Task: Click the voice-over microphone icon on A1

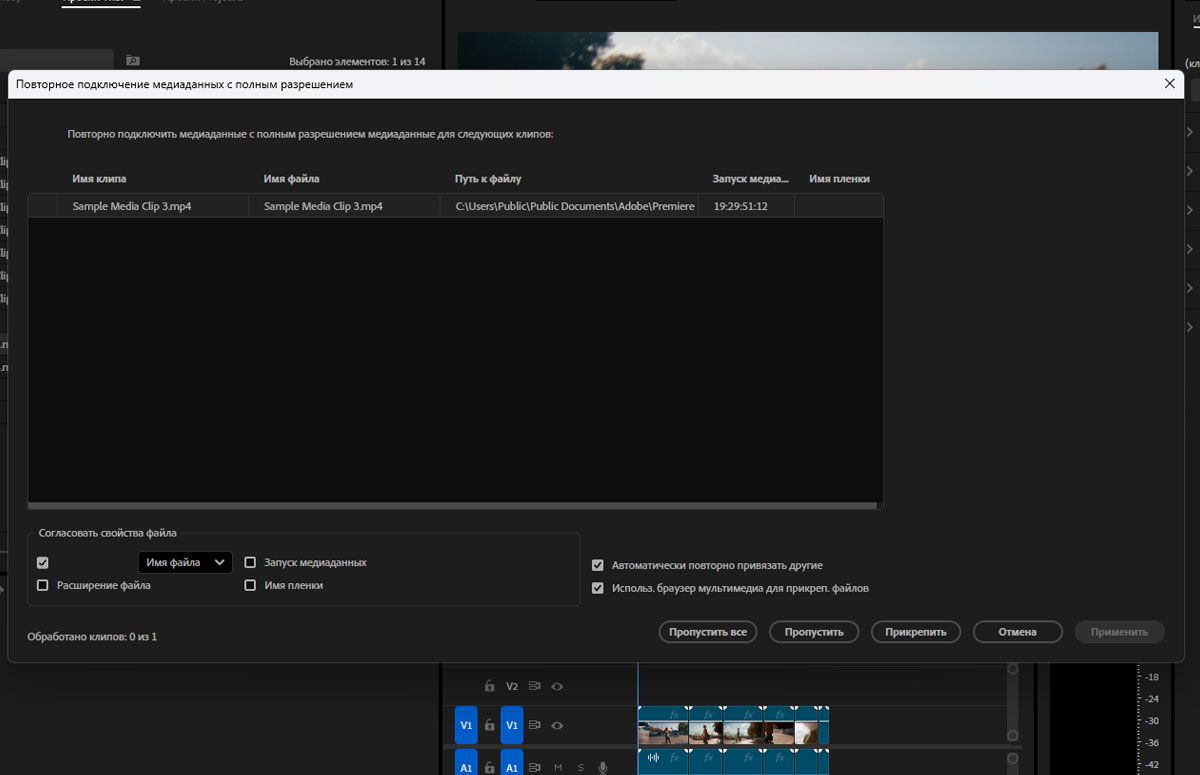Action: pos(603,767)
